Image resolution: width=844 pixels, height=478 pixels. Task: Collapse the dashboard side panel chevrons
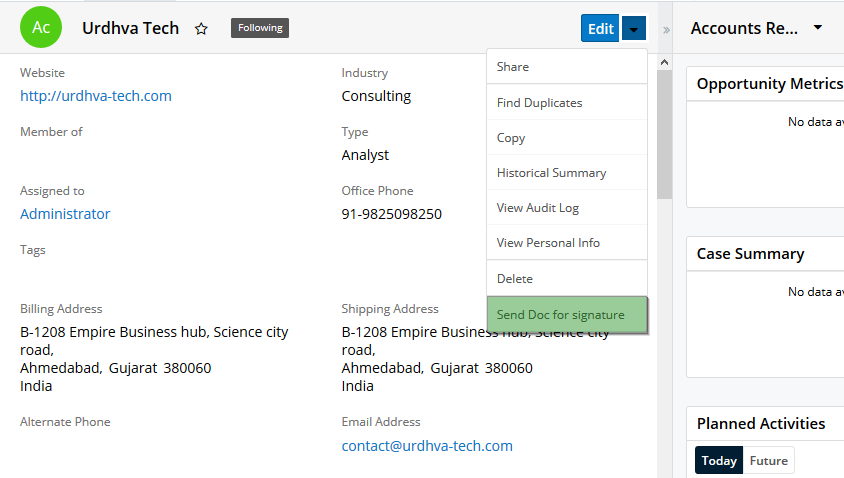666,30
